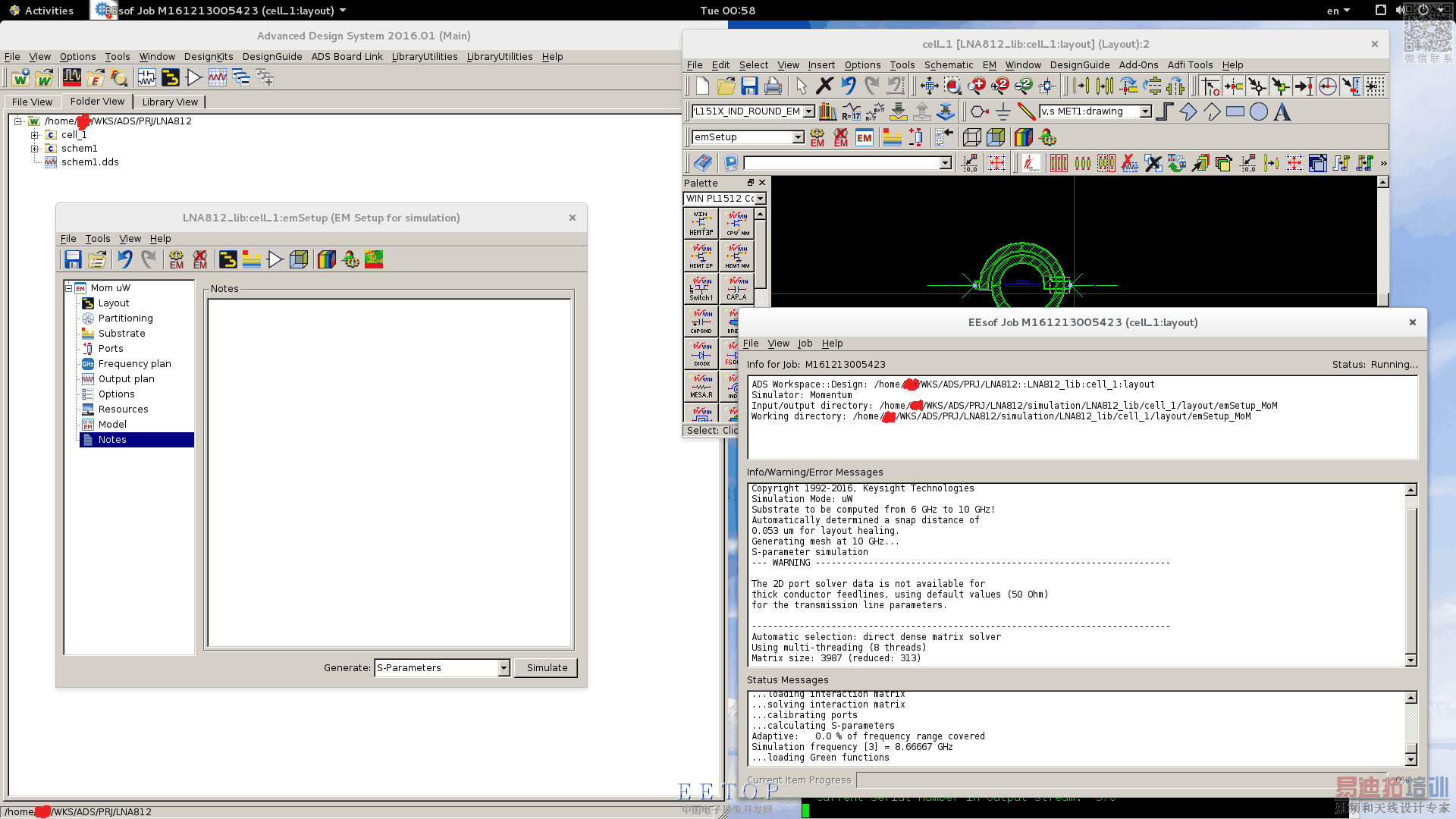Image resolution: width=1456 pixels, height=819 pixels.
Task: Click the Print icon in layout window
Action: [773, 86]
